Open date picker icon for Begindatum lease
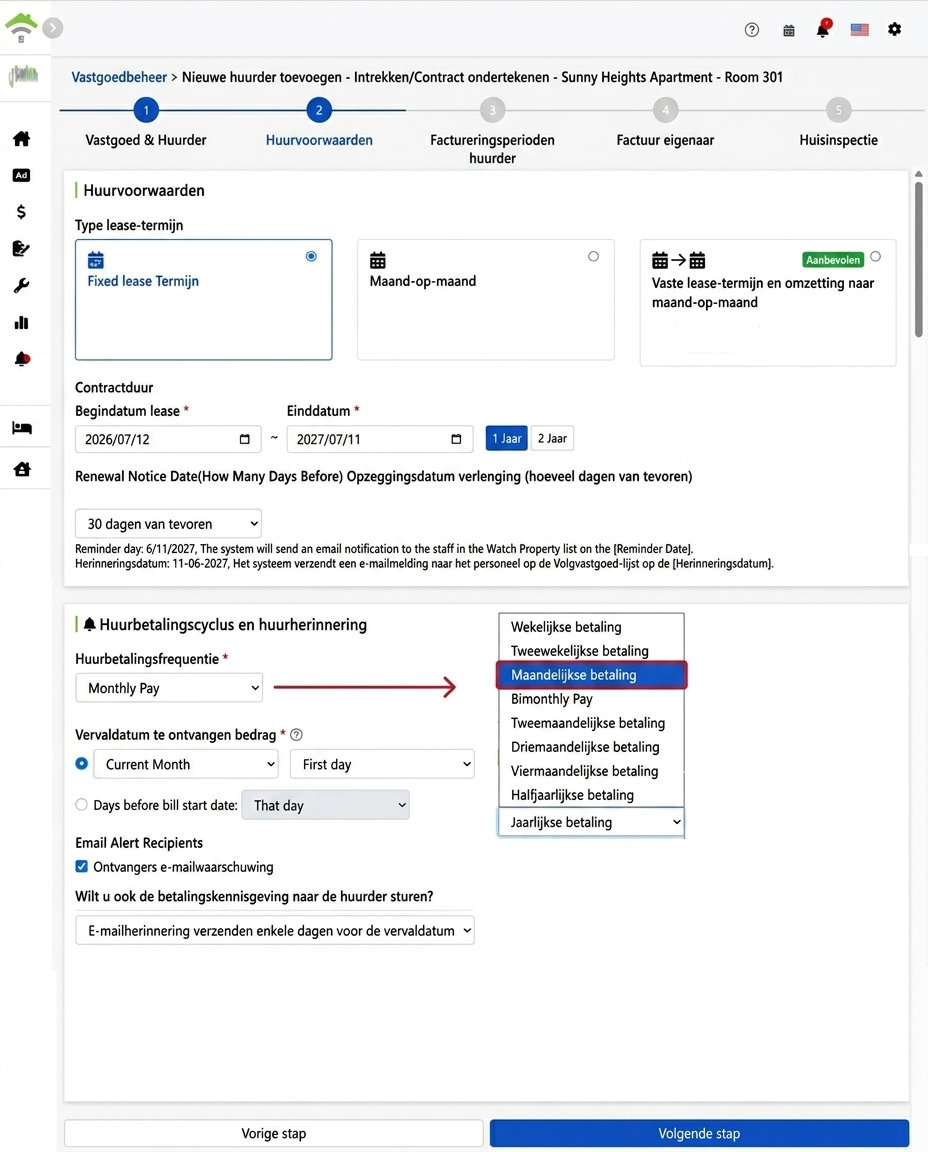Image resolution: width=928 pixels, height=1152 pixels. click(x=245, y=439)
